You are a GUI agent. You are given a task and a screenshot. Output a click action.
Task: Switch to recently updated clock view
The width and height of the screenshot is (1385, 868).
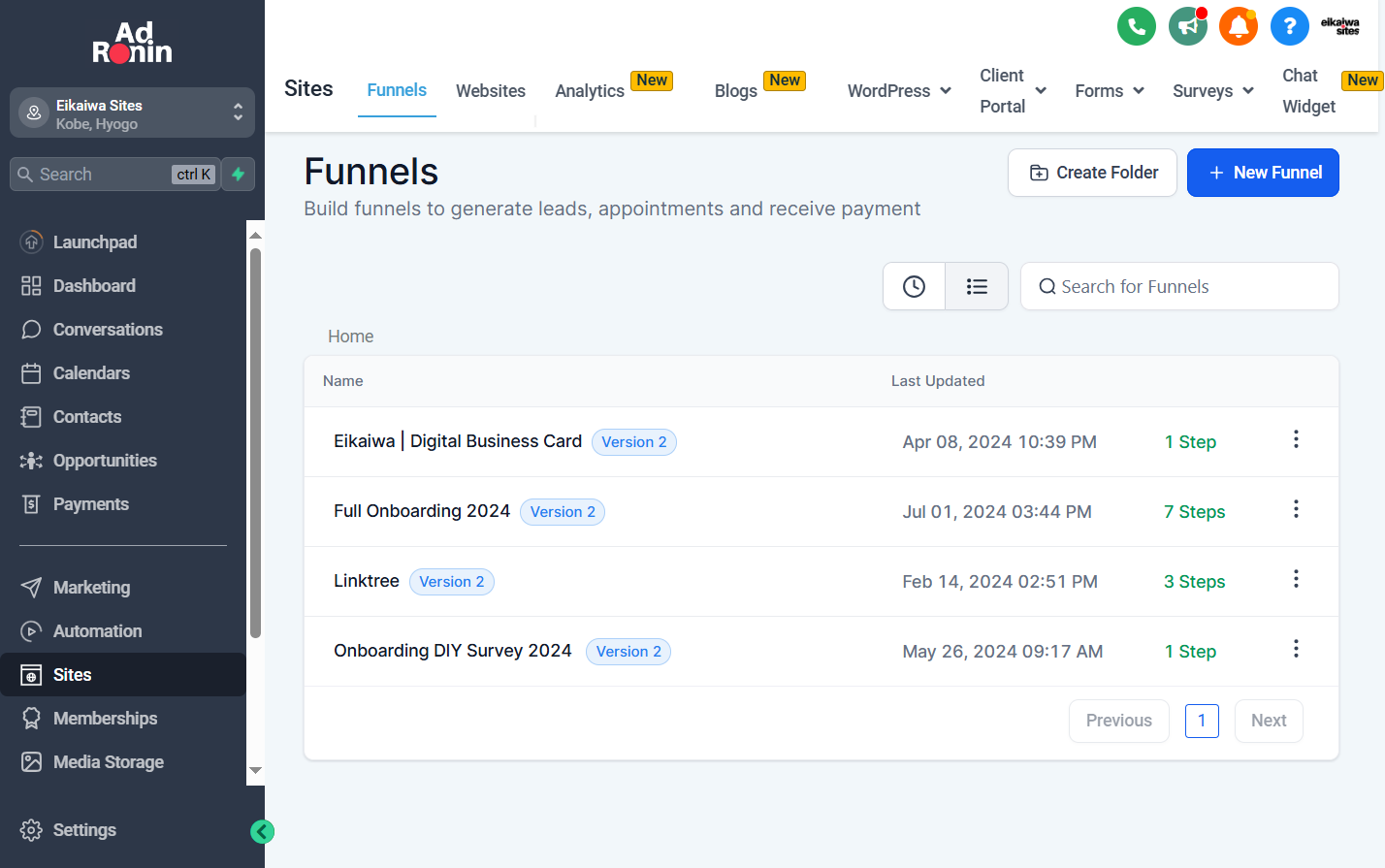pos(914,286)
